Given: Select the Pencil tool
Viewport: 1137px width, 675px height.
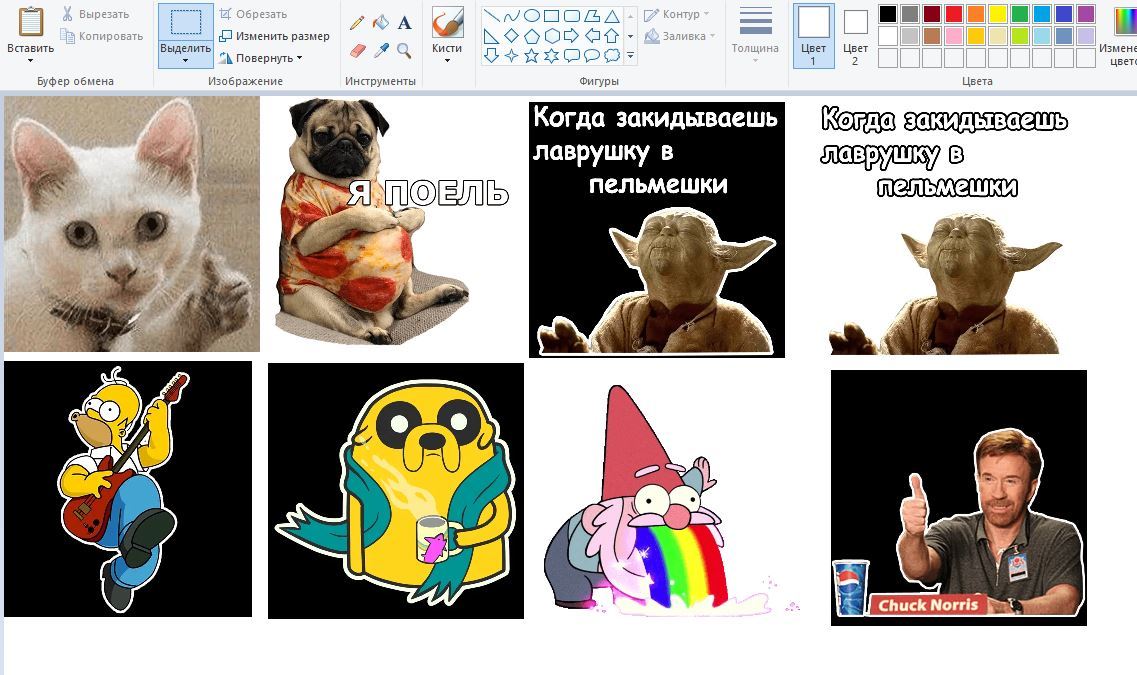Looking at the screenshot, I should (x=357, y=22).
